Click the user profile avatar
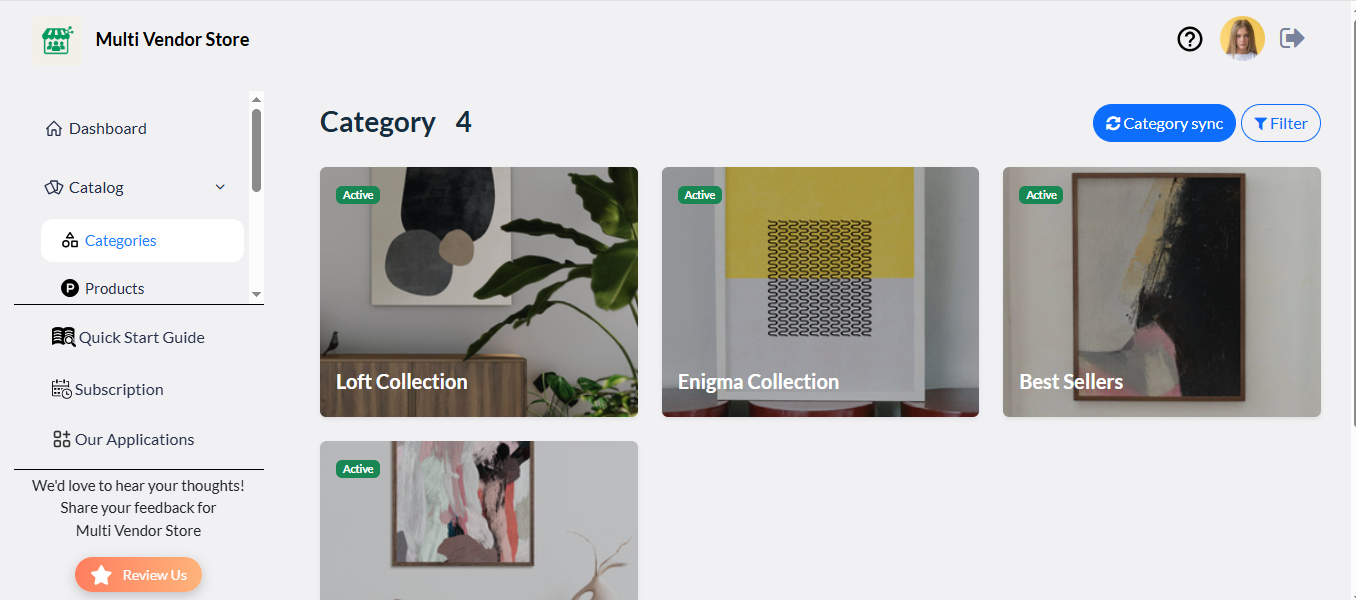This screenshot has width=1356, height=600. click(1242, 39)
